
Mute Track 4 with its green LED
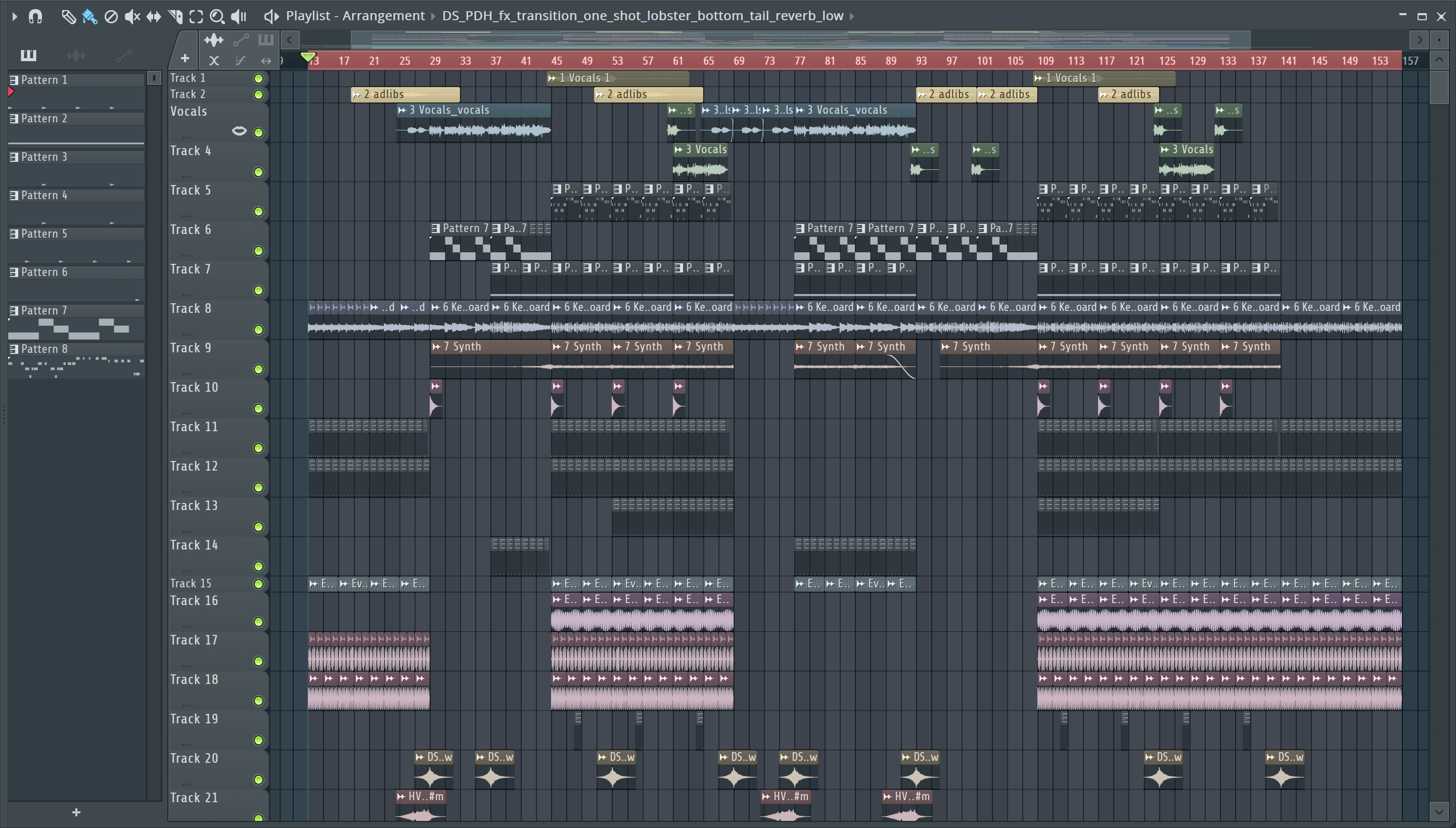pyautogui.click(x=258, y=172)
